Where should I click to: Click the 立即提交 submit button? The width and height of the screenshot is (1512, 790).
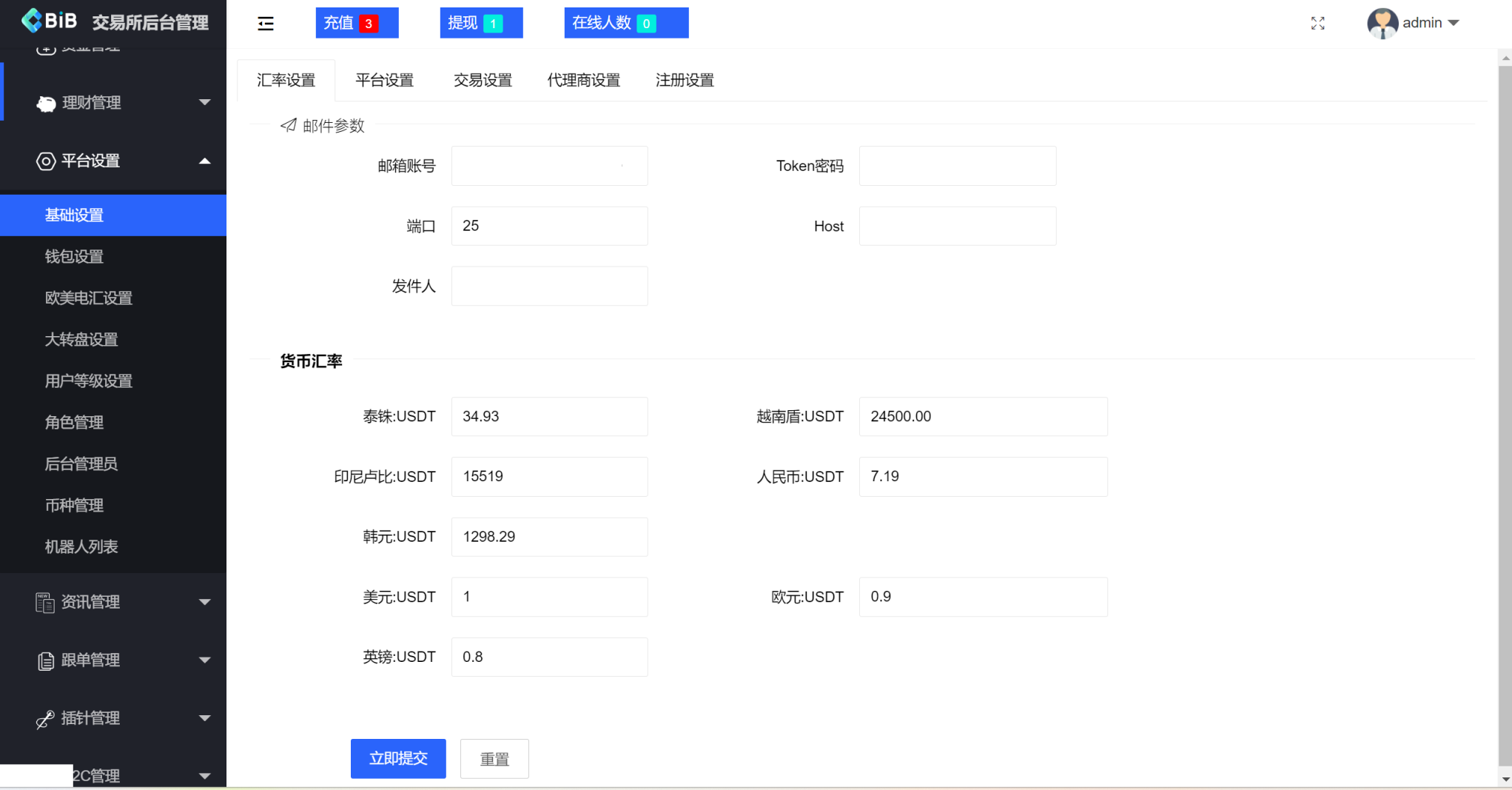(x=398, y=758)
